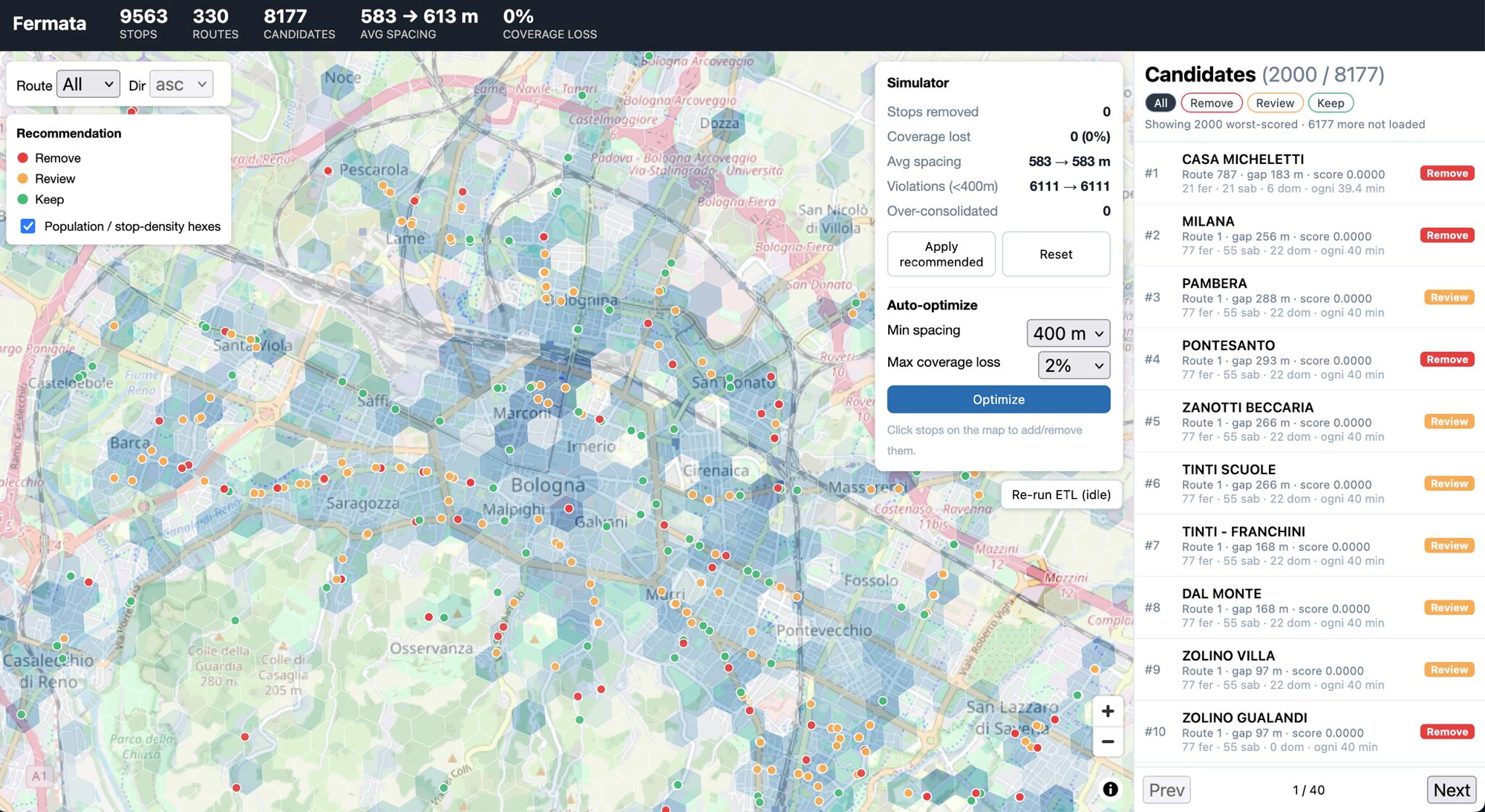Viewport: 1485px width, 812px height.
Task: Select the All candidates filter tab
Action: [x=1160, y=103]
